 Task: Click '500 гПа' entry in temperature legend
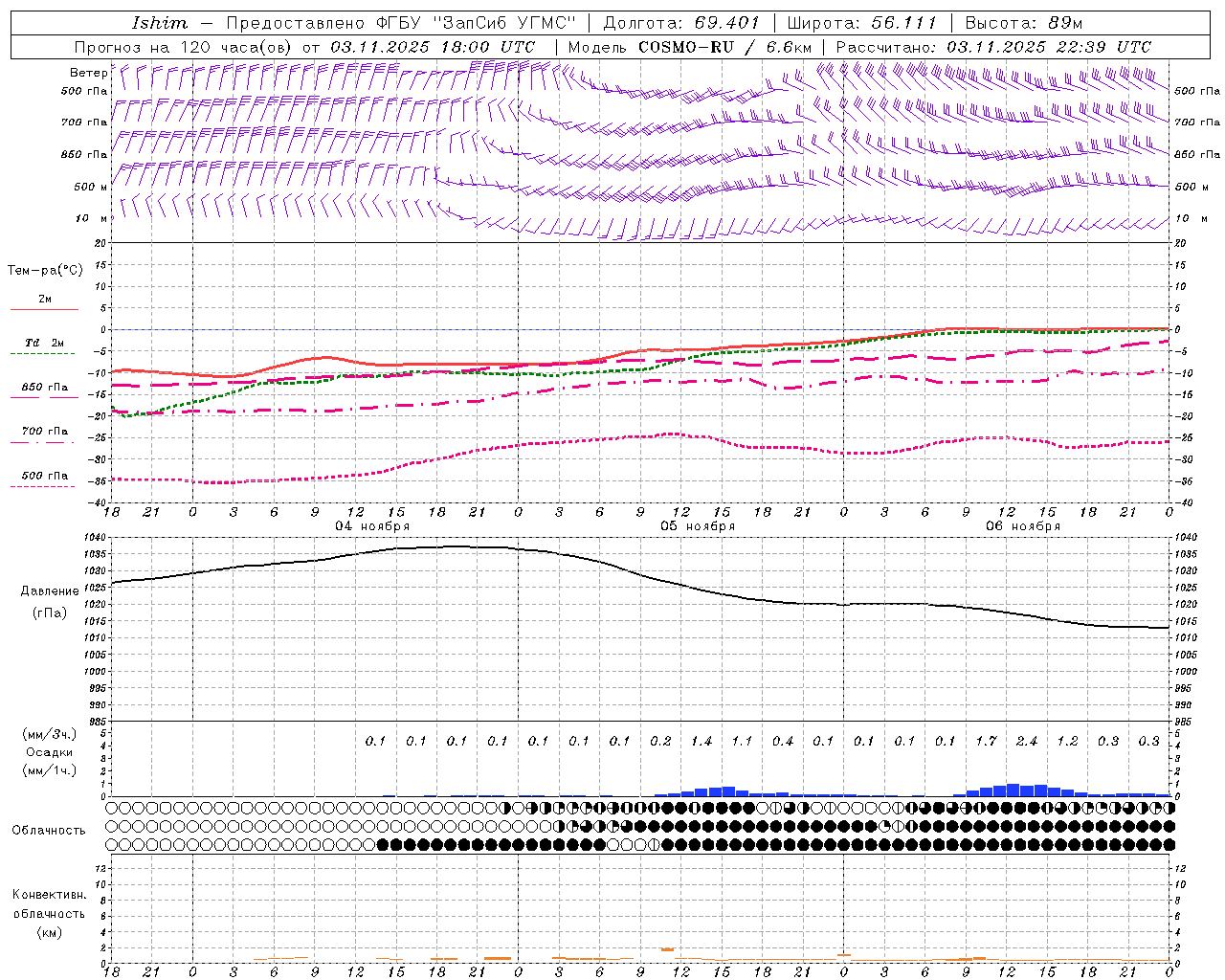pos(45,476)
